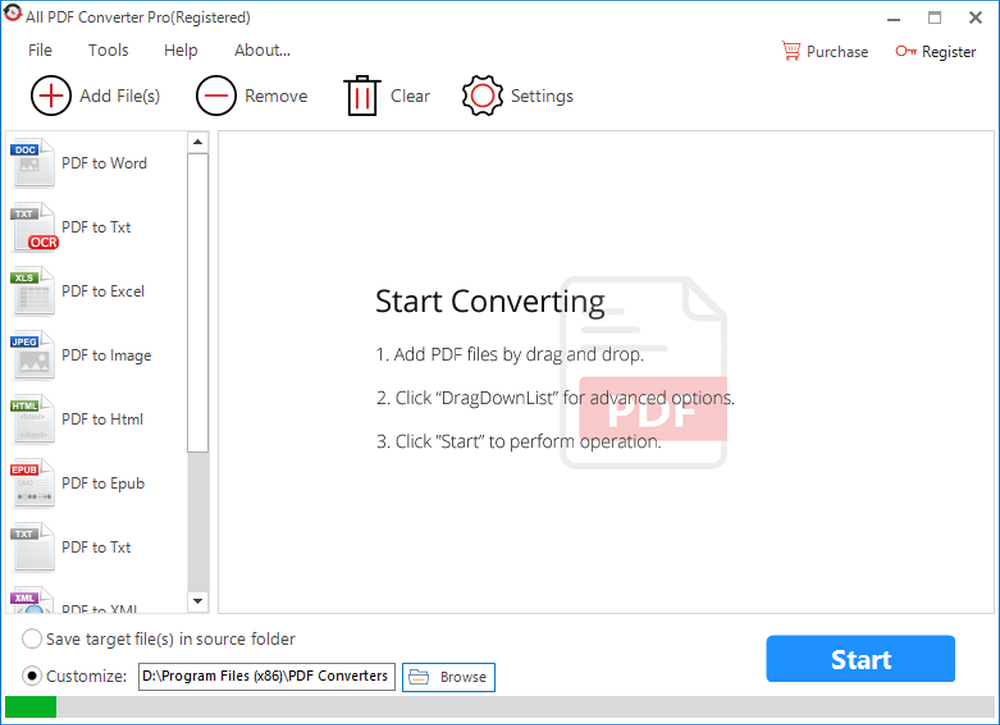
Task: Choose PDF to Txt with OCR option
Action: coord(96,227)
